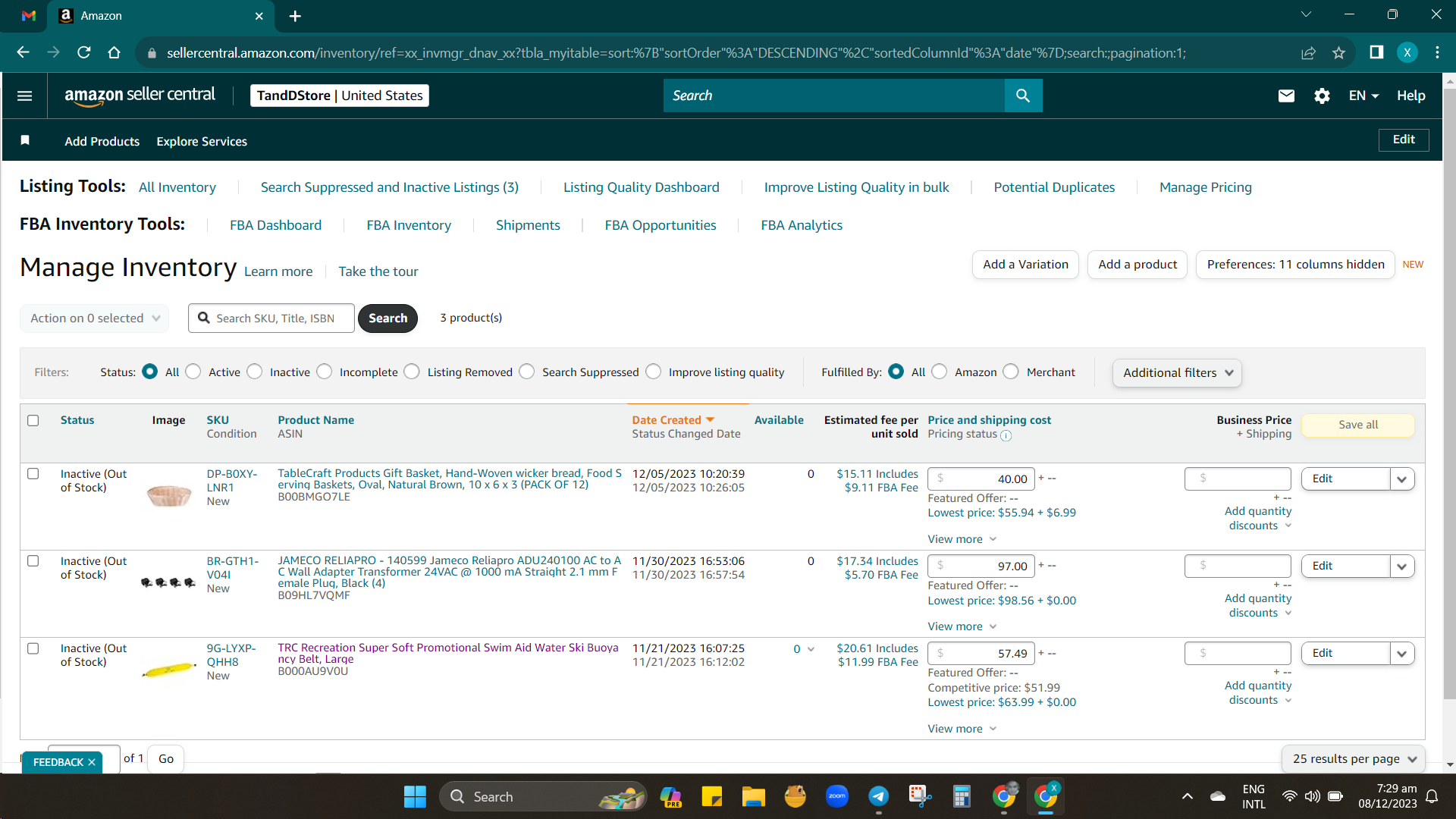Switch to the Gmail pinned tab

tap(29, 16)
